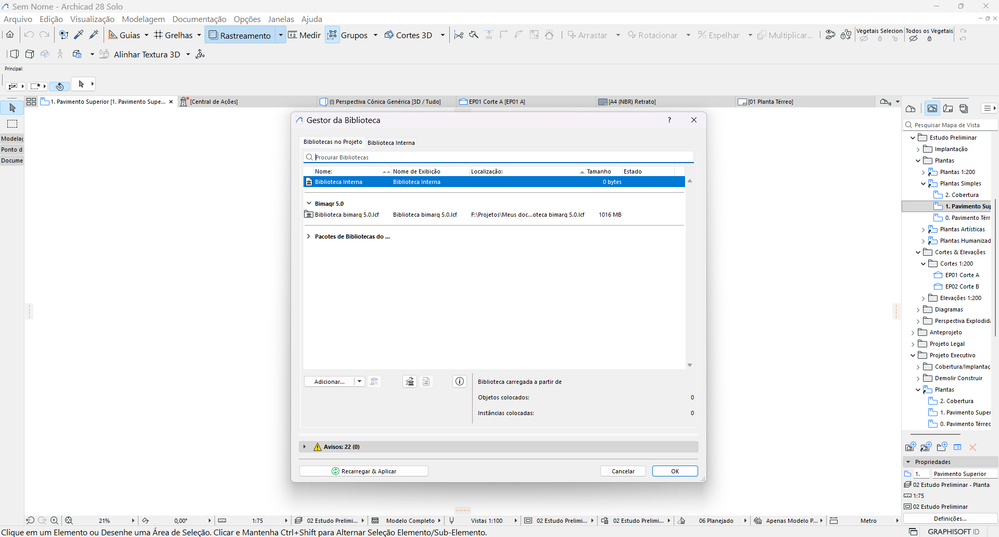The height and width of the screenshot is (537, 999).
Task: Click the zoom-in magnifier icon in status bar
Action: click(x=54, y=520)
